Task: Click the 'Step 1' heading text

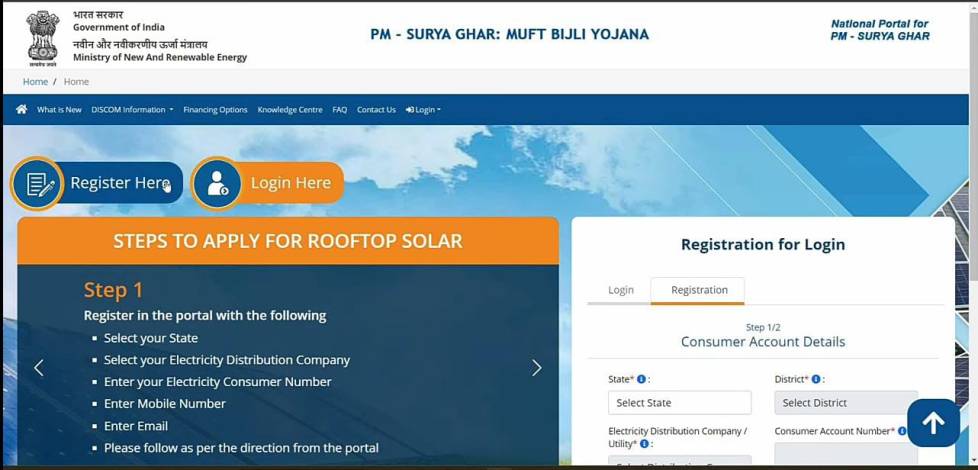Action: tap(113, 290)
